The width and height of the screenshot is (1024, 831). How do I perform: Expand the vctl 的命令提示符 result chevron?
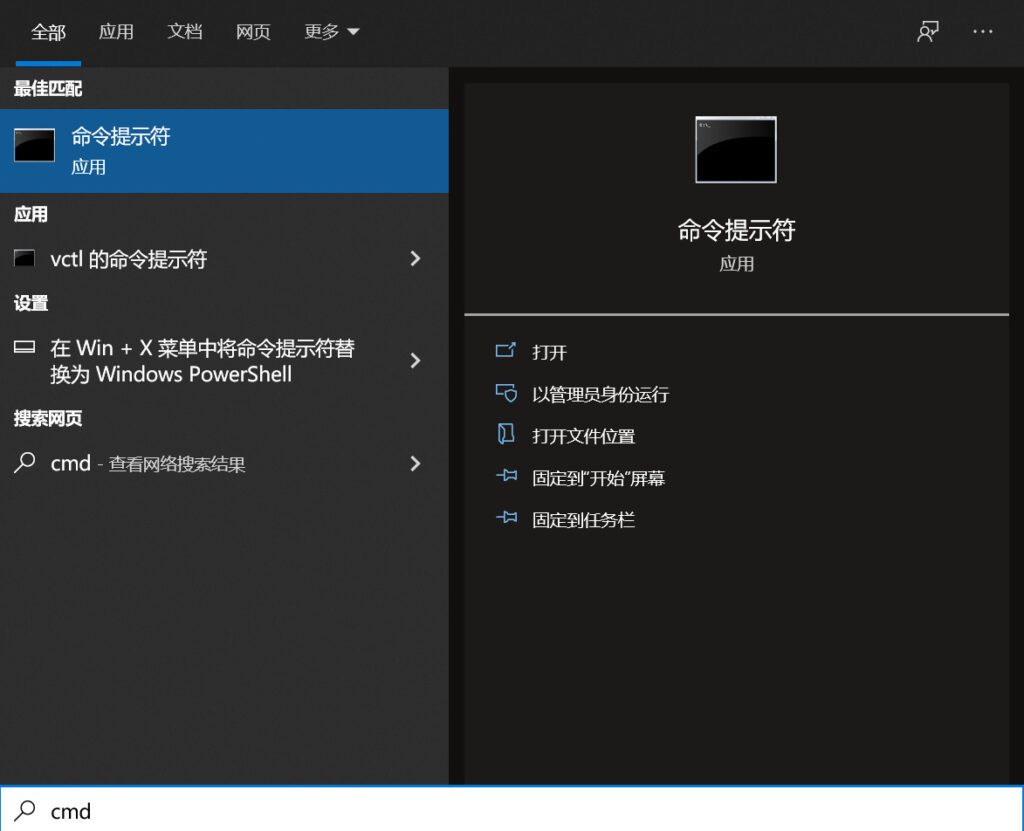pos(415,259)
